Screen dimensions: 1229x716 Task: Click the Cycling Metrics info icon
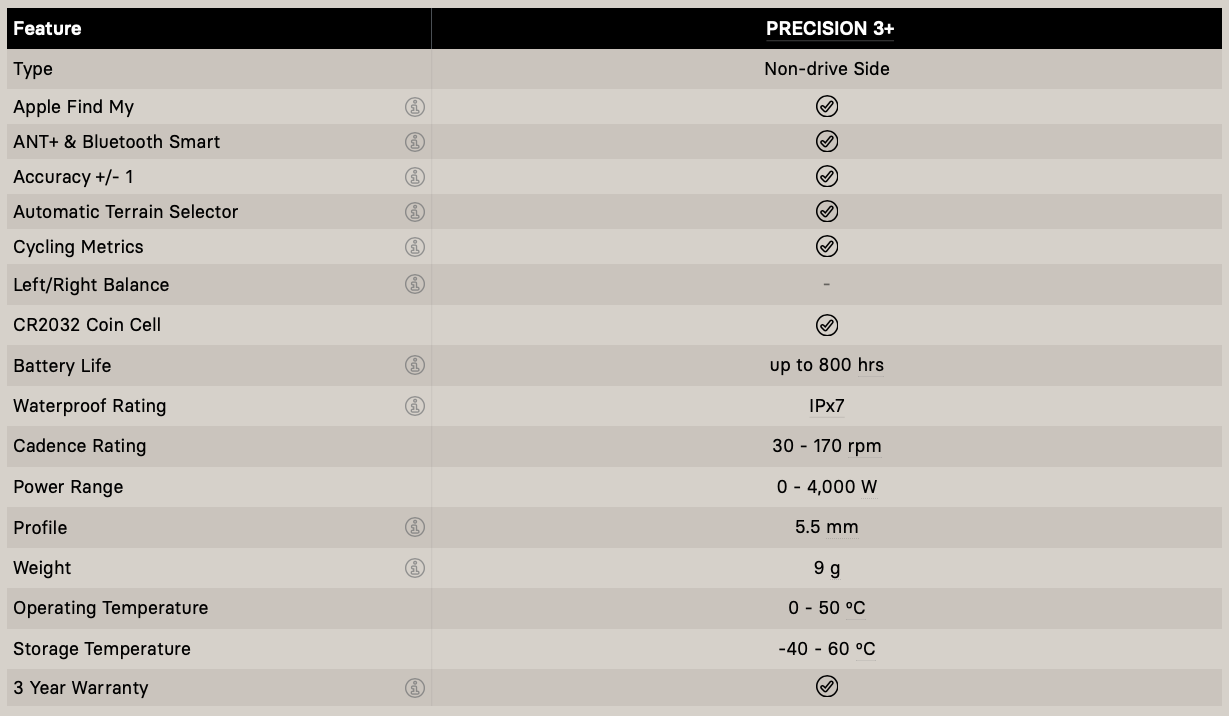tap(415, 247)
